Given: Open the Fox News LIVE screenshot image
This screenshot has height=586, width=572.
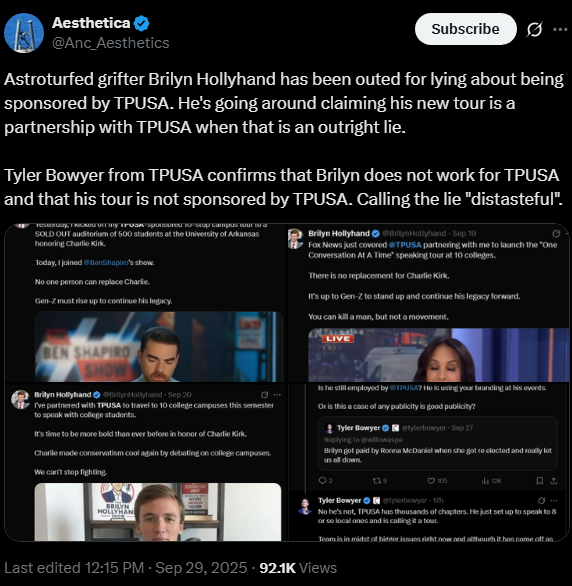Looking at the screenshot, I should coord(428,303).
